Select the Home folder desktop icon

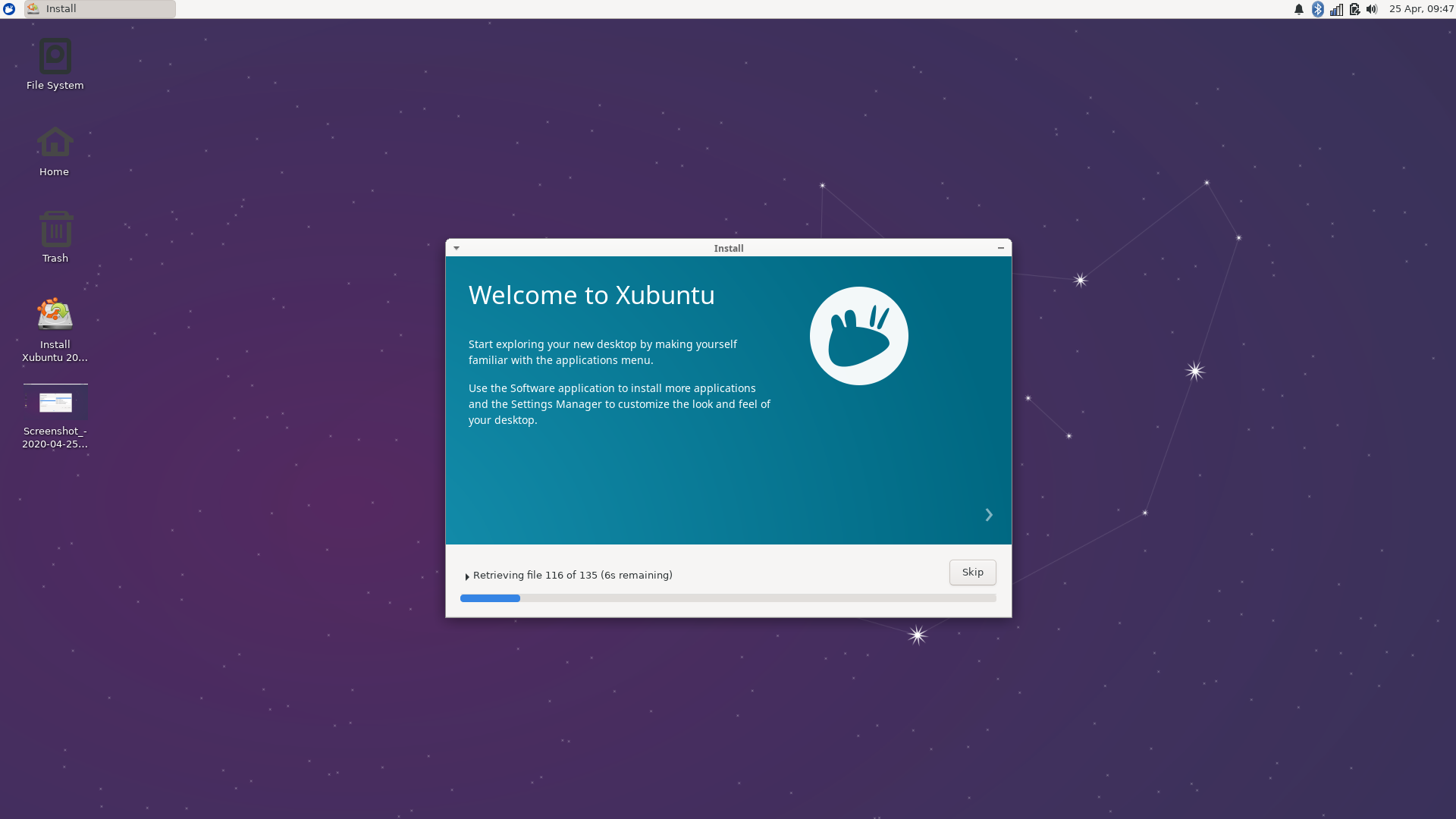(x=55, y=151)
